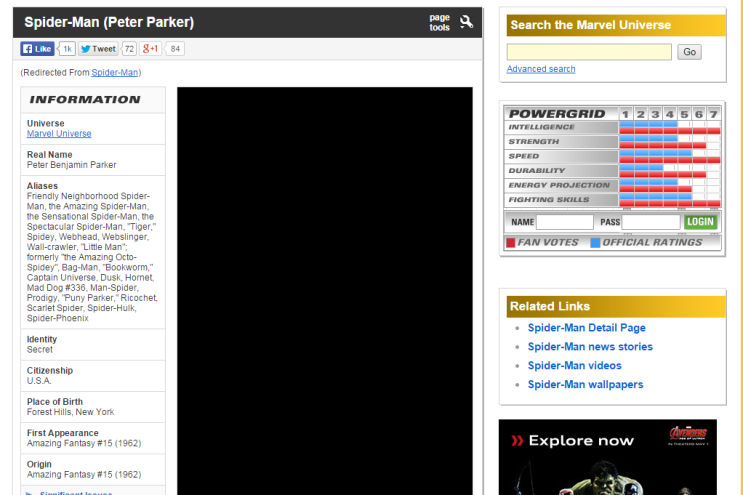Screen dimensions: 743x495
Task: Click the Search the Marvel Universe heading
Action: [x=590, y=25]
